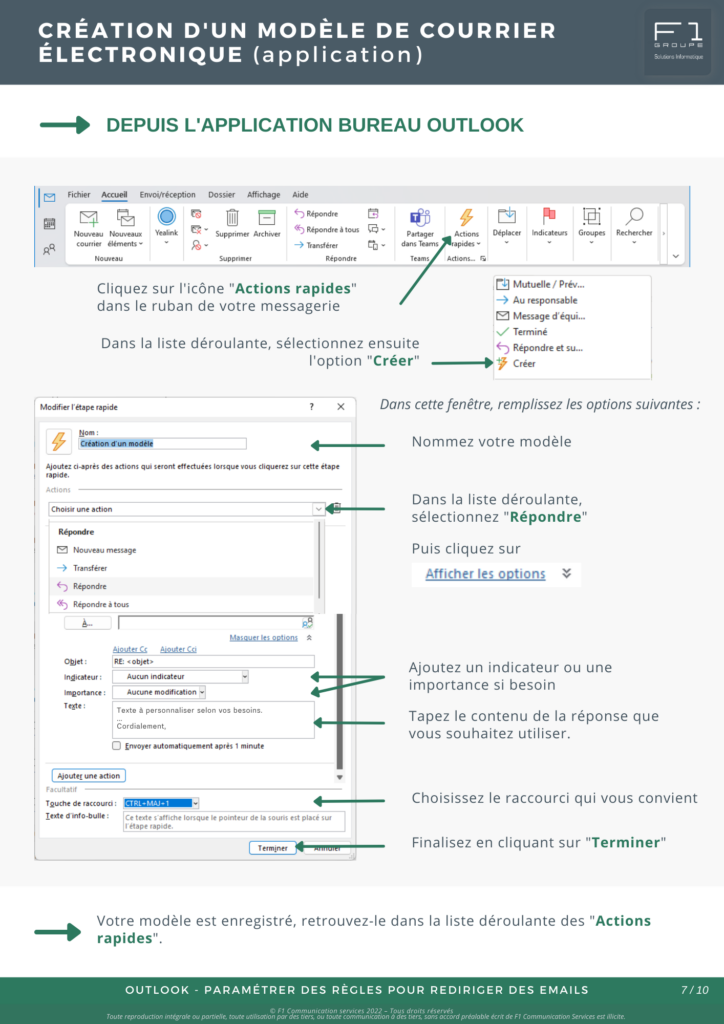Select Terminé quick step
The width and height of the screenshot is (724, 1024).
[522, 332]
